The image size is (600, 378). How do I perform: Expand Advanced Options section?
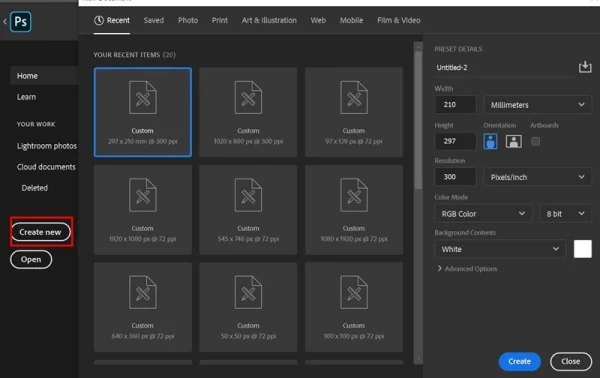click(x=467, y=269)
